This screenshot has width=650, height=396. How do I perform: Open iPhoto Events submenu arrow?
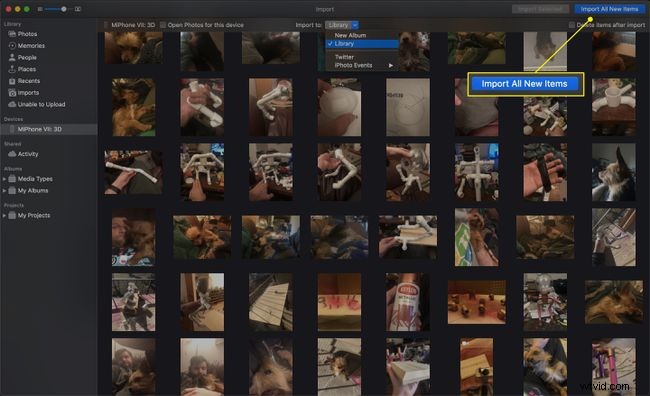(x=390, y=65)
